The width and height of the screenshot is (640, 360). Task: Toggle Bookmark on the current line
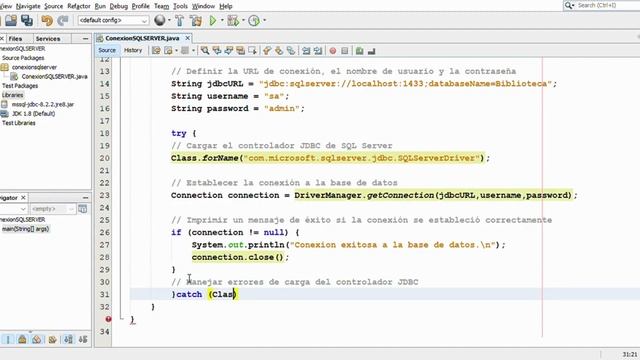(291, 51)
